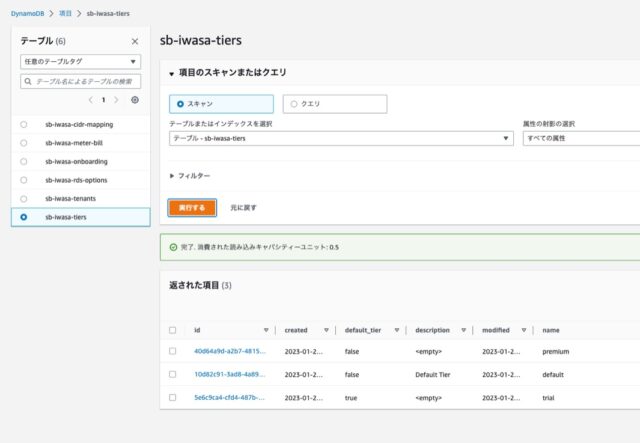The width and height of the screenshot is (640, 443).
Task: Click sb-iwasa-cidr-mapping table name
Action: (79, 124)
